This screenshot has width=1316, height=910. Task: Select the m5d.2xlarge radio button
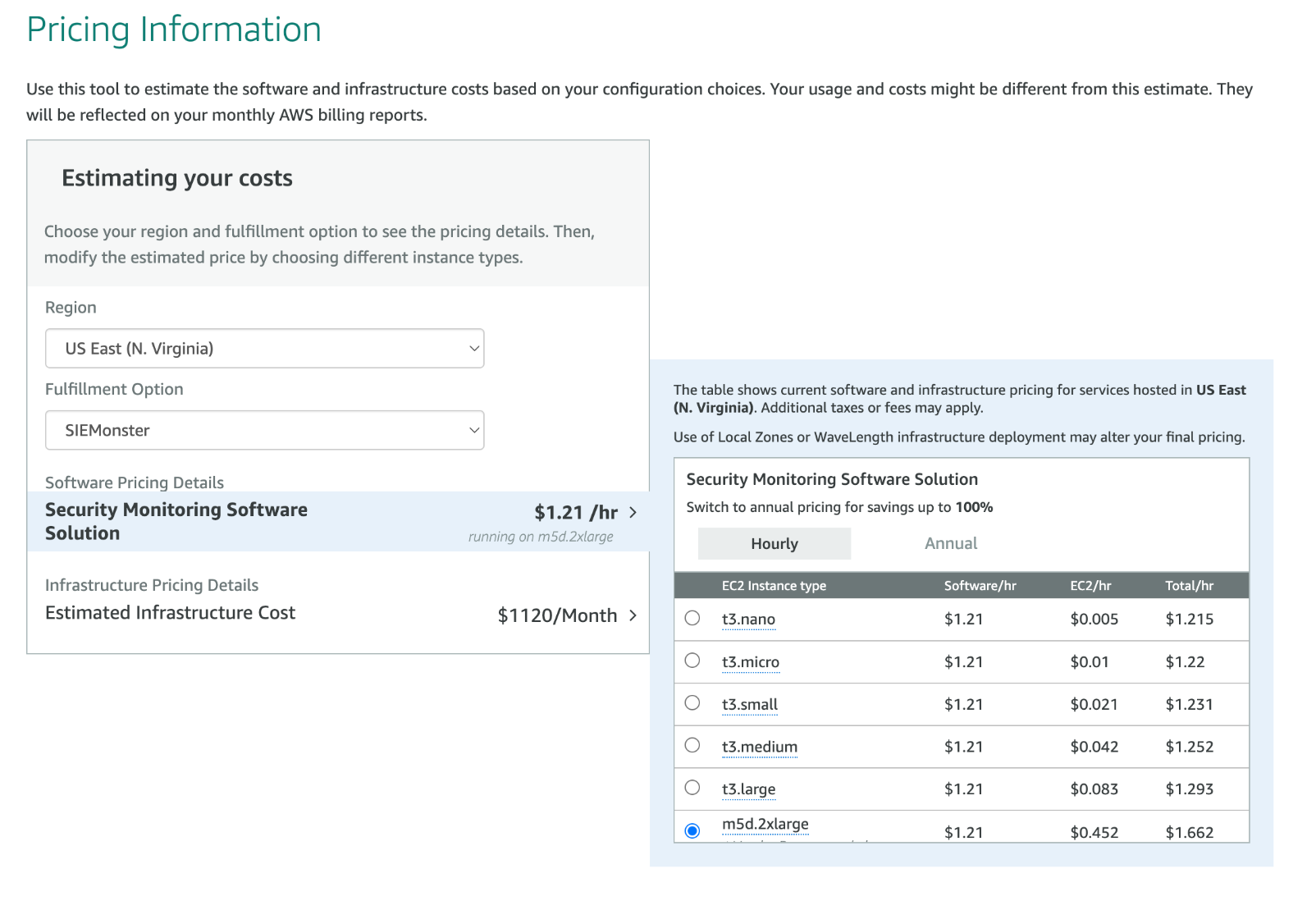692,831
